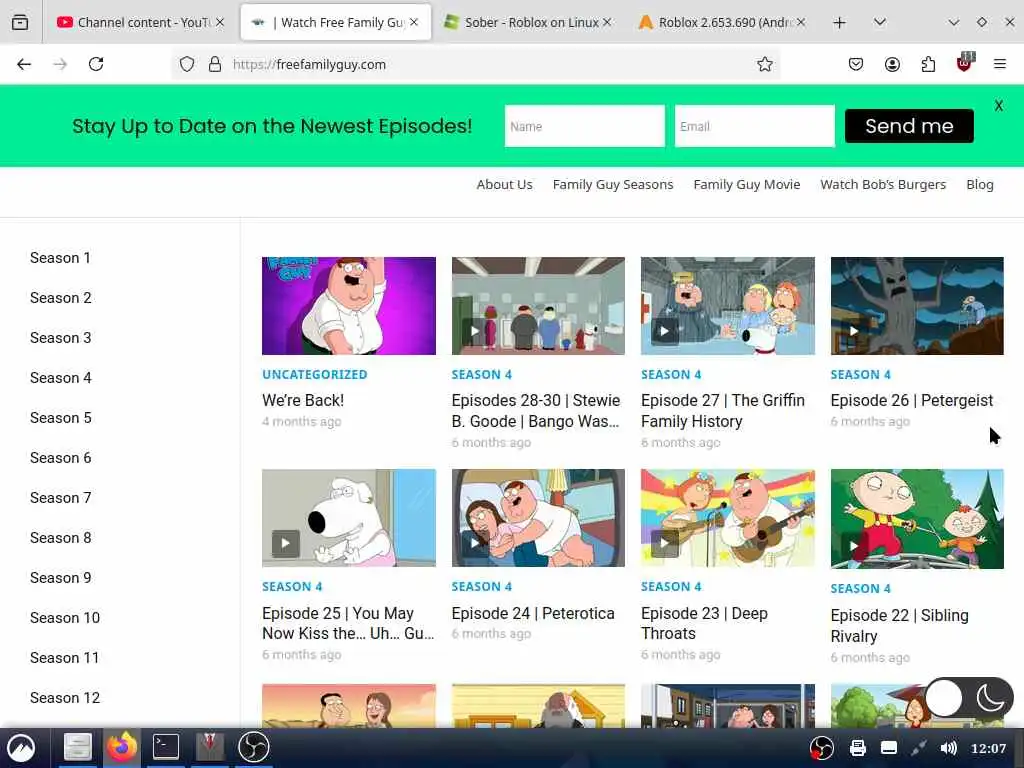
Task: Open the Firefox account icon
Action: tap(892, 64)
